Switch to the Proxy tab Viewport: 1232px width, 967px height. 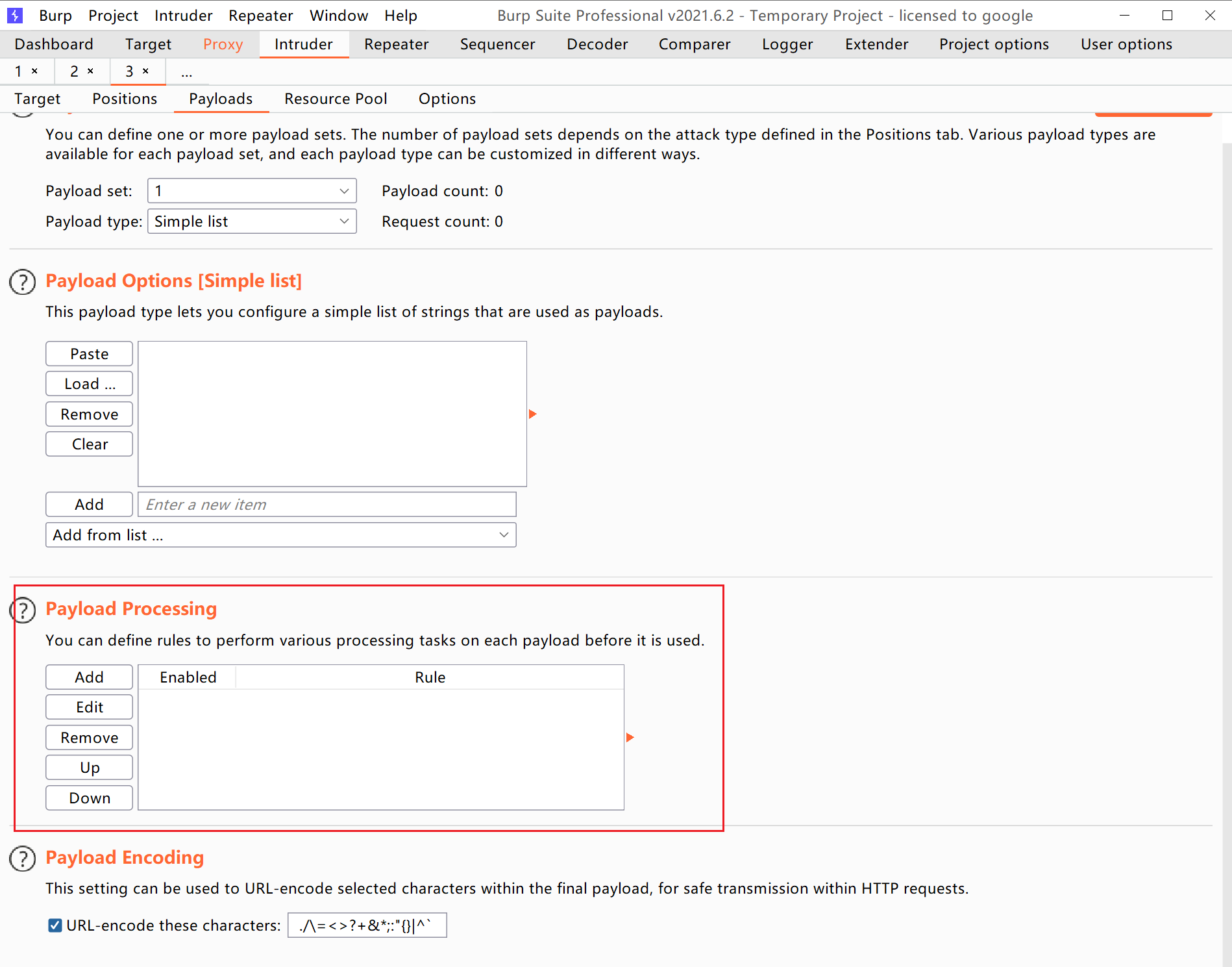pyautogui.click(x=223, y=44)
